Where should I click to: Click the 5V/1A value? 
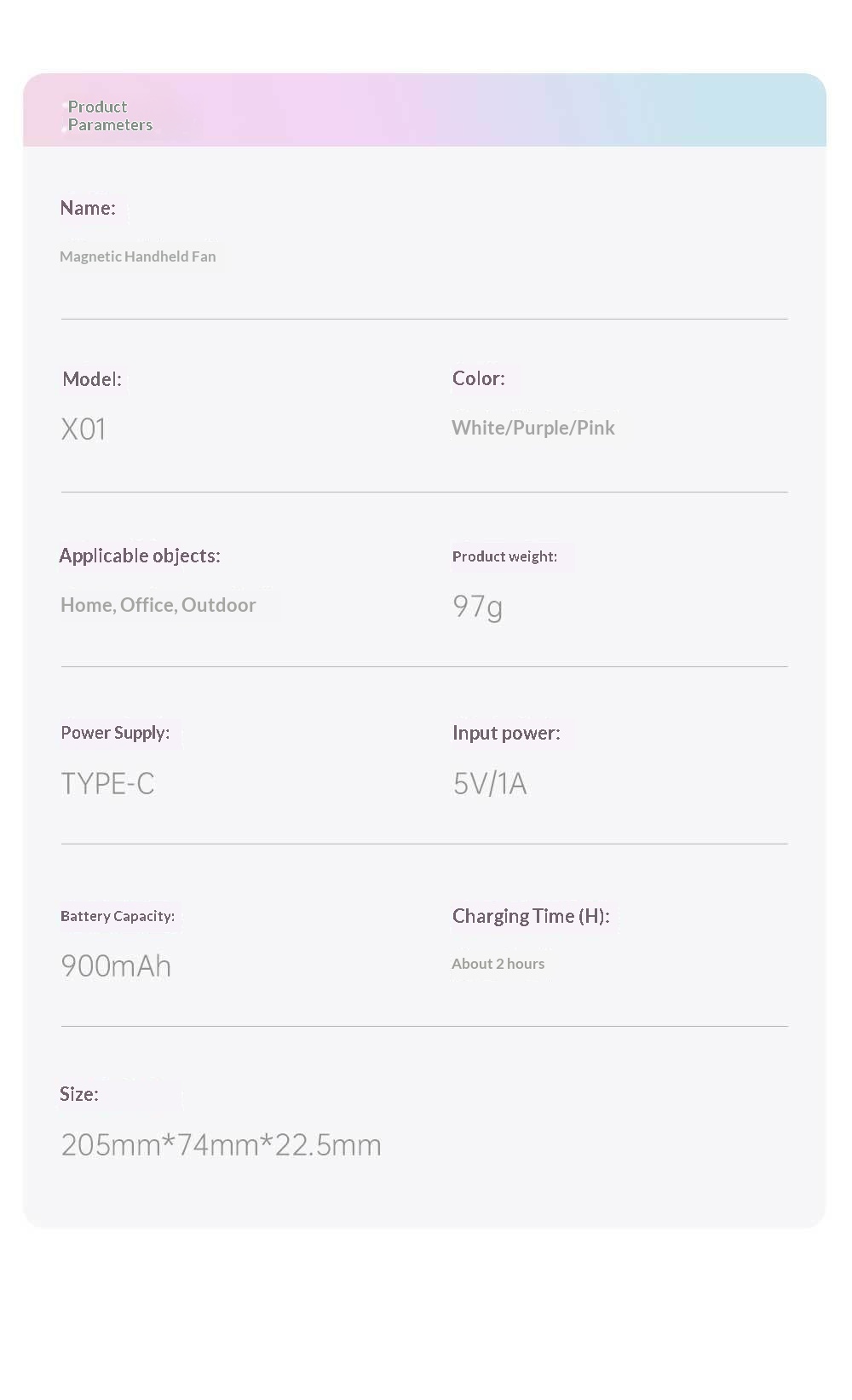490,783
